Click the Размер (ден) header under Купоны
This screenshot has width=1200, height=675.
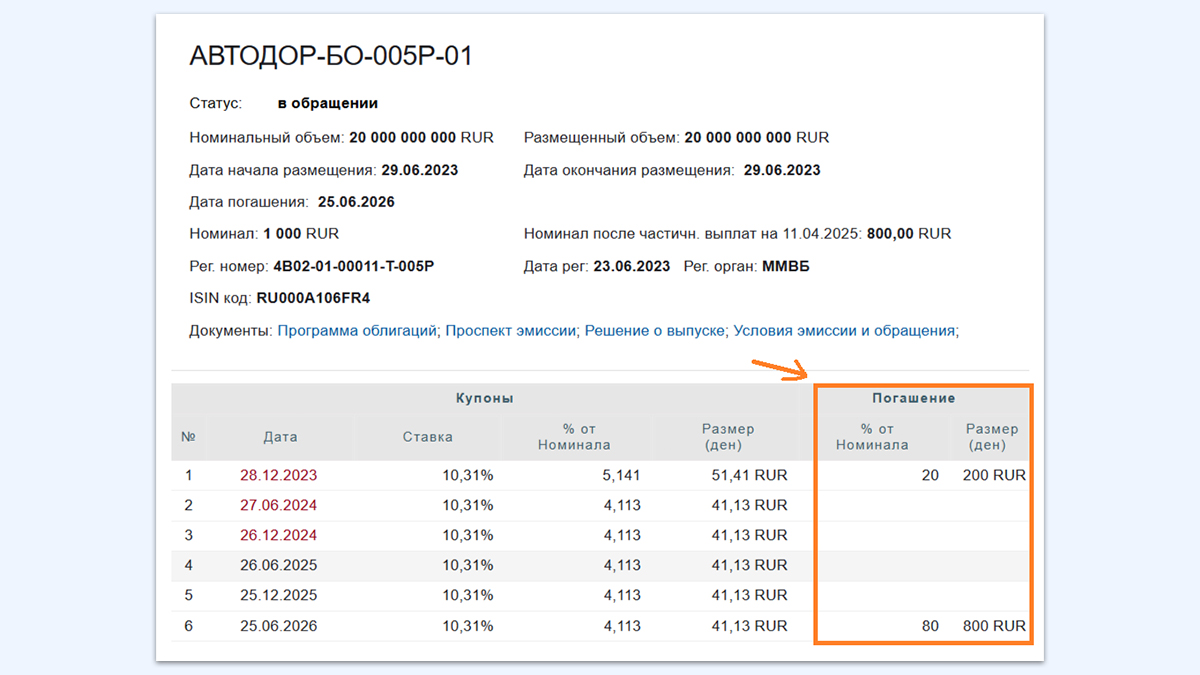[x=728, y=437]
